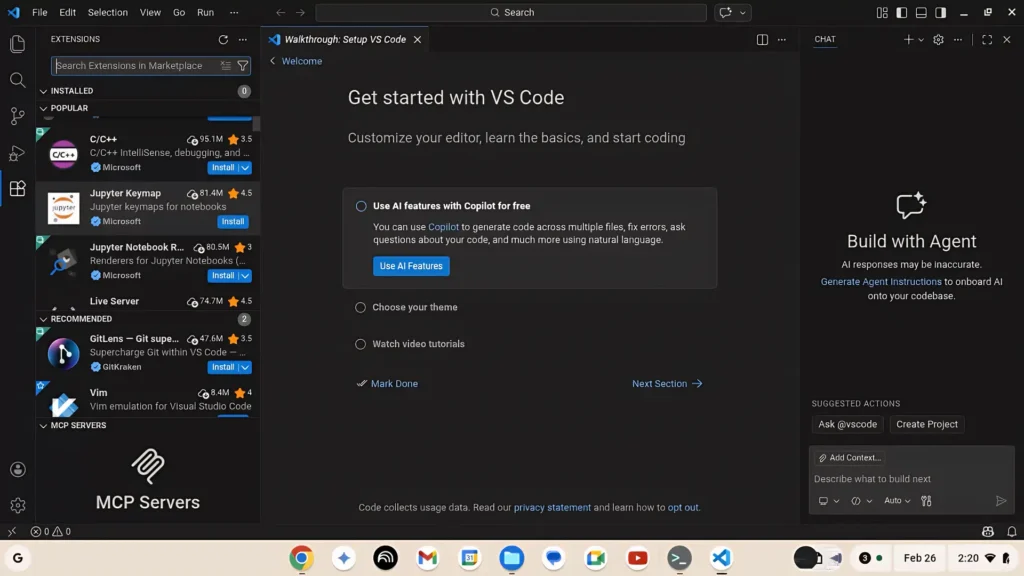
Task: Open Jupyter Notebook Renderers install dropdown arrow
Action: coord(245,276)
